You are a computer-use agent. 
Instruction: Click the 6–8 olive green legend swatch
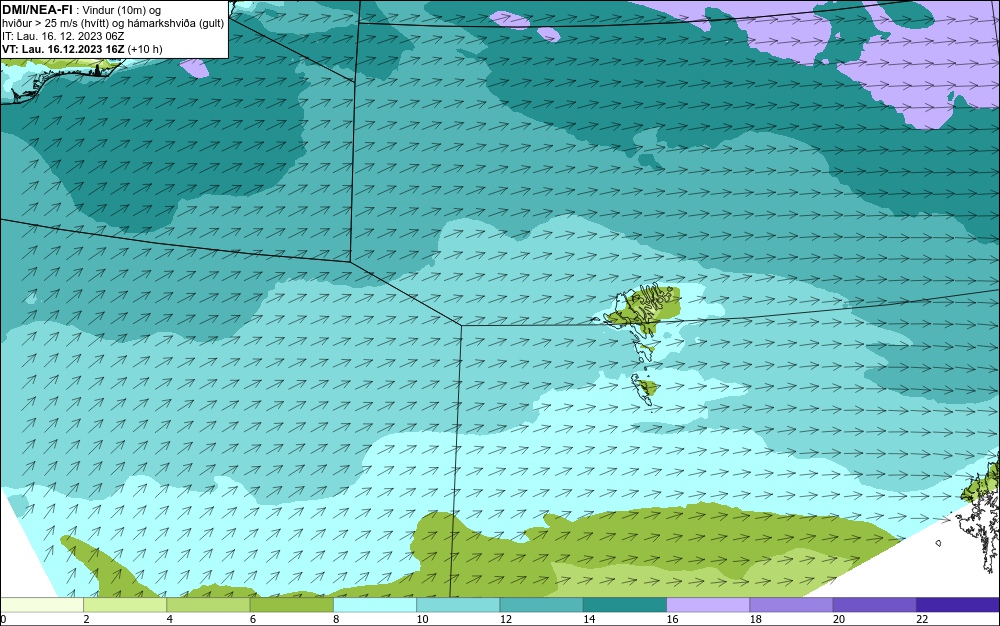click(291, 604)
